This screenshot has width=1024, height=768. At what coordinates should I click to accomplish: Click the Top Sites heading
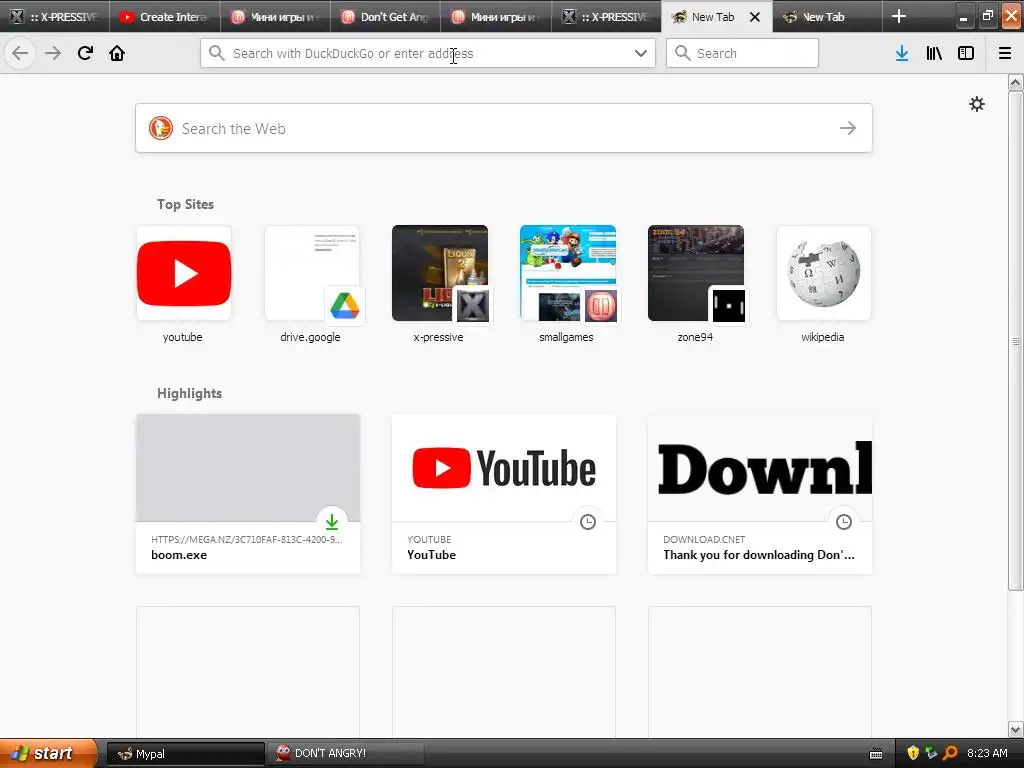point(185,204)
